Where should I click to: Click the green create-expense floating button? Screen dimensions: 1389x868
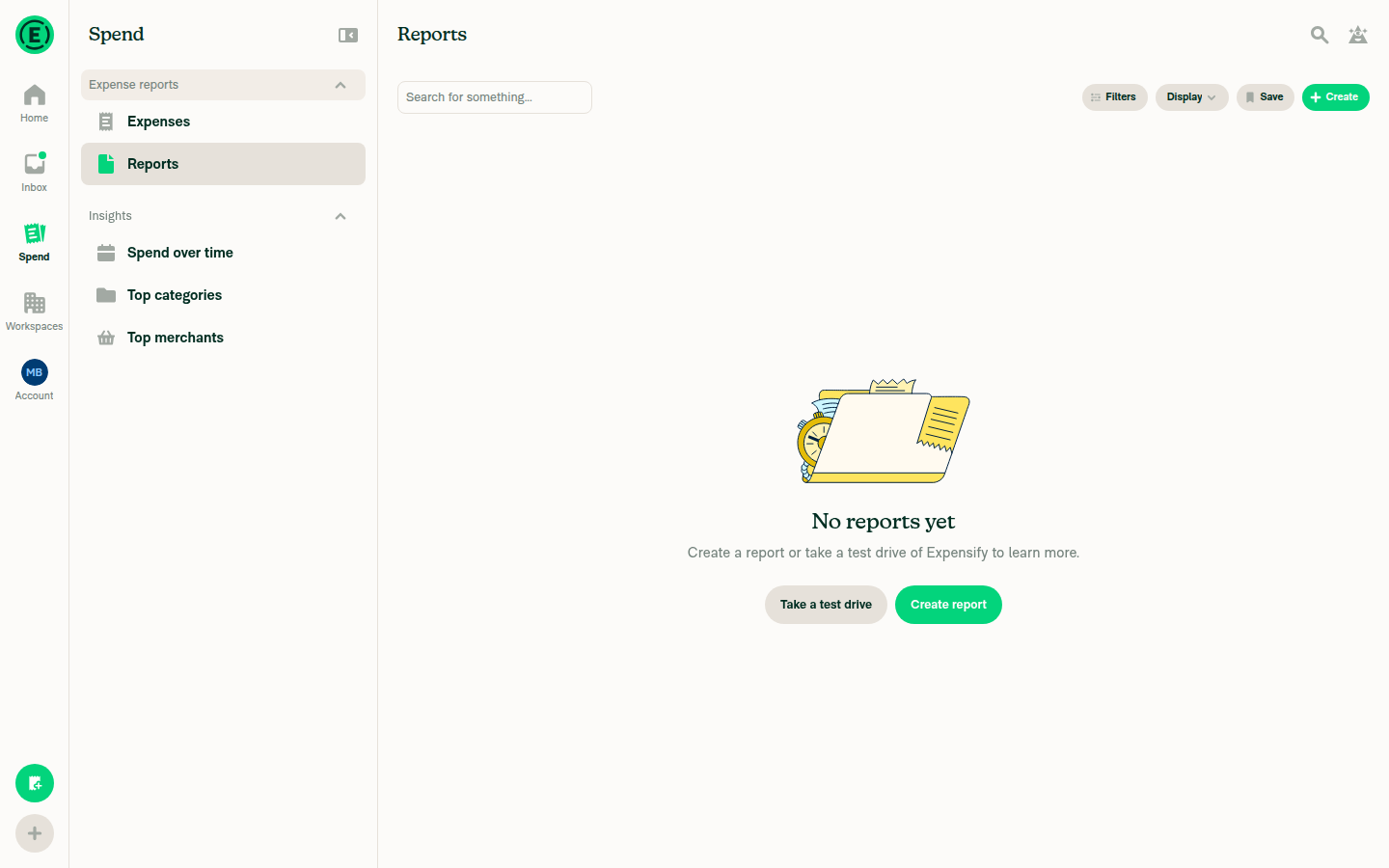[35, 783]
